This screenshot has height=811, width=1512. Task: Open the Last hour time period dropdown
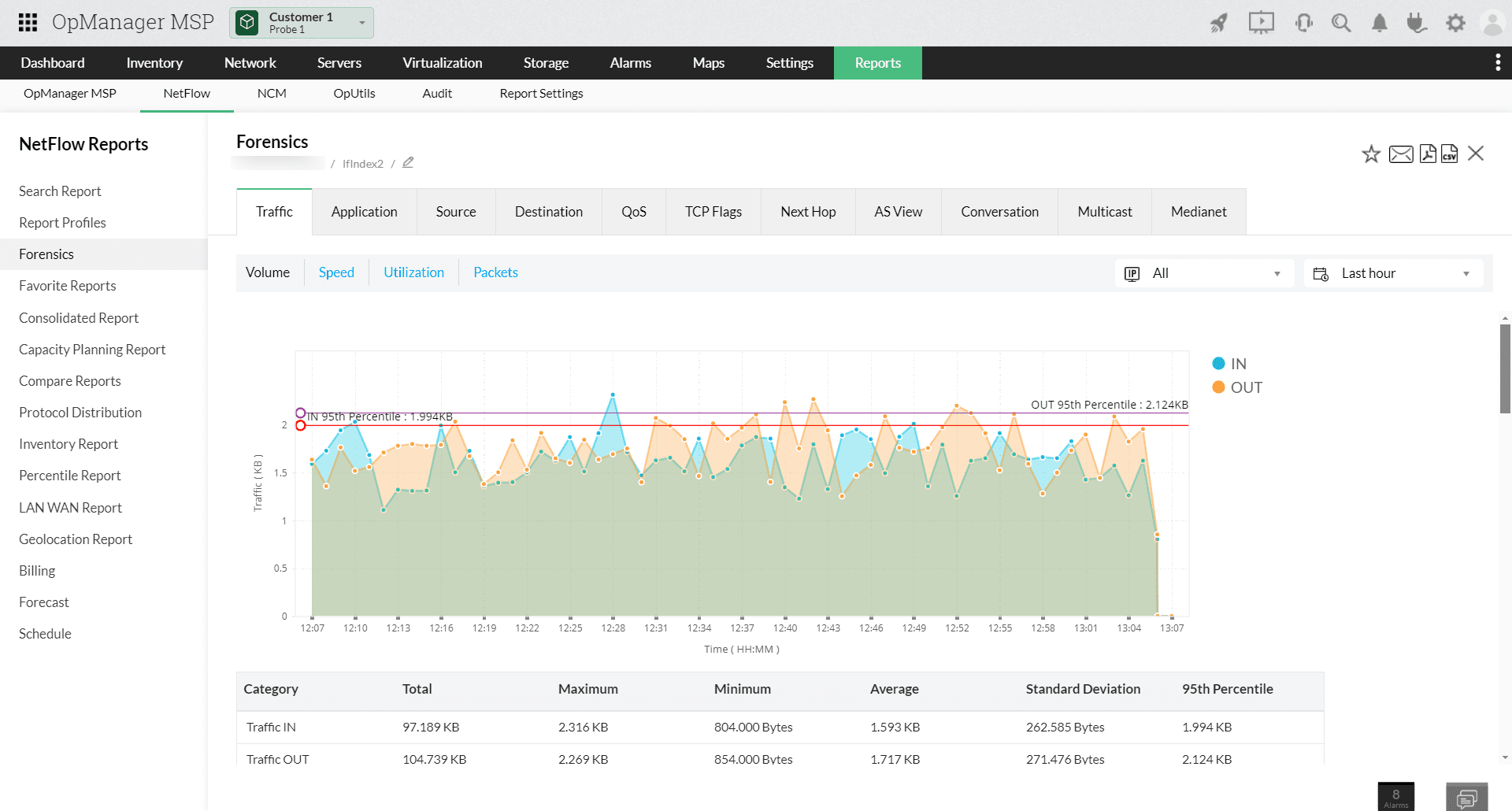point(1393,273)
